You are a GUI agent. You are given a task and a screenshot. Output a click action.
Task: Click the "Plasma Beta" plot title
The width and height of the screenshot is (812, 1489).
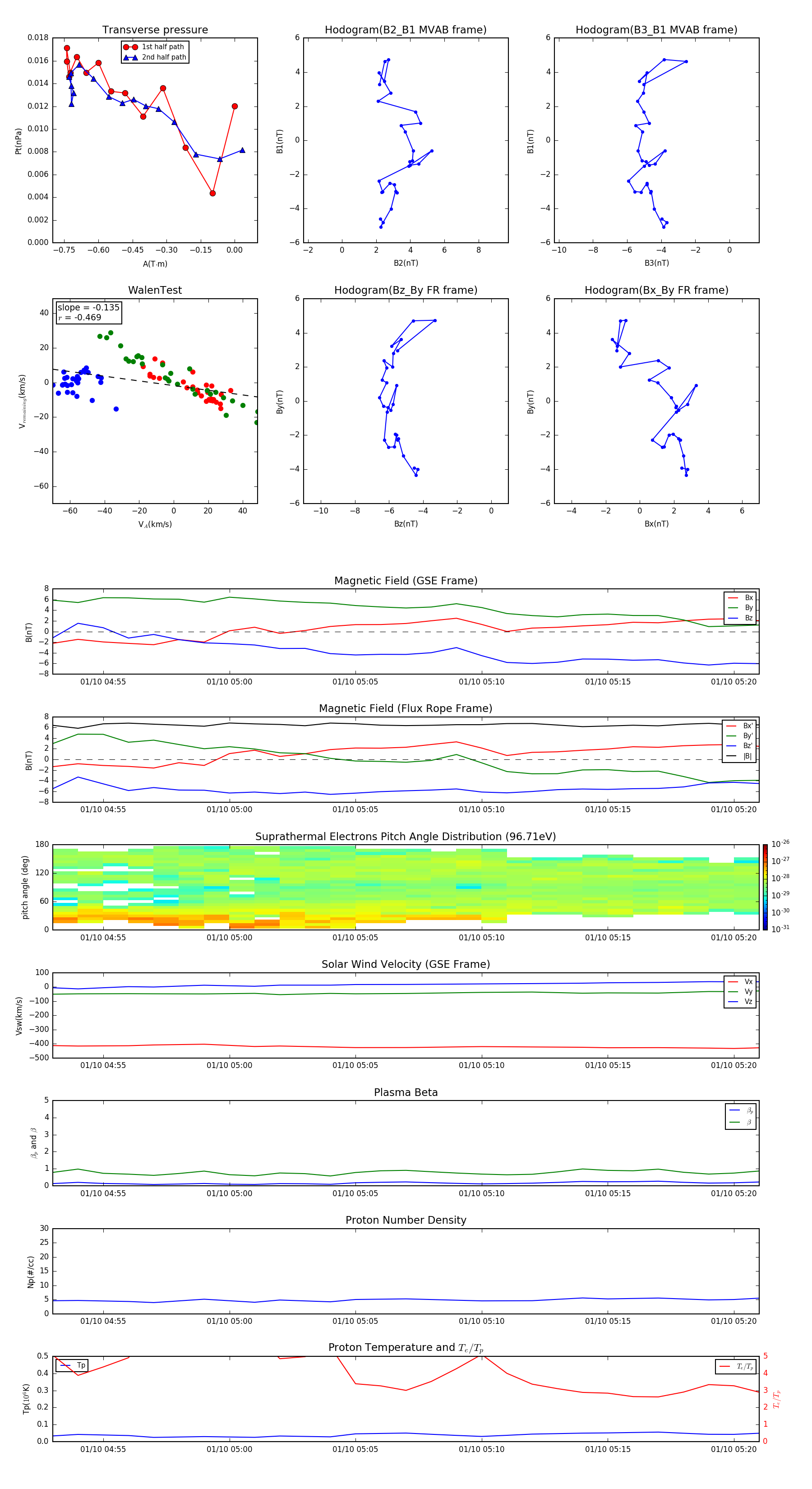[x=406, y=1093]
